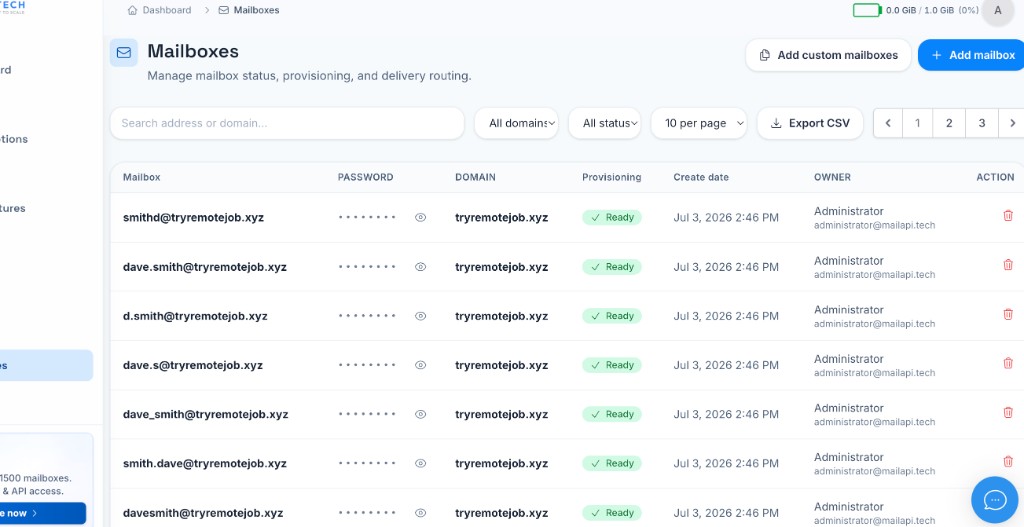Screen dimensions: 1024x527
Task: Go to page 1
Action: click(x=918, y=123)
